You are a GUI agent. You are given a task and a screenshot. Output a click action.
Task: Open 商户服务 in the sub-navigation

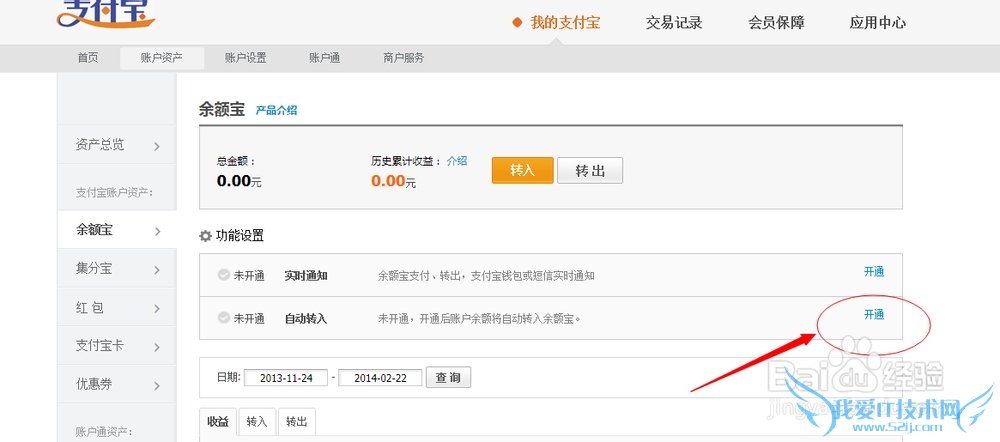[404, 58]
